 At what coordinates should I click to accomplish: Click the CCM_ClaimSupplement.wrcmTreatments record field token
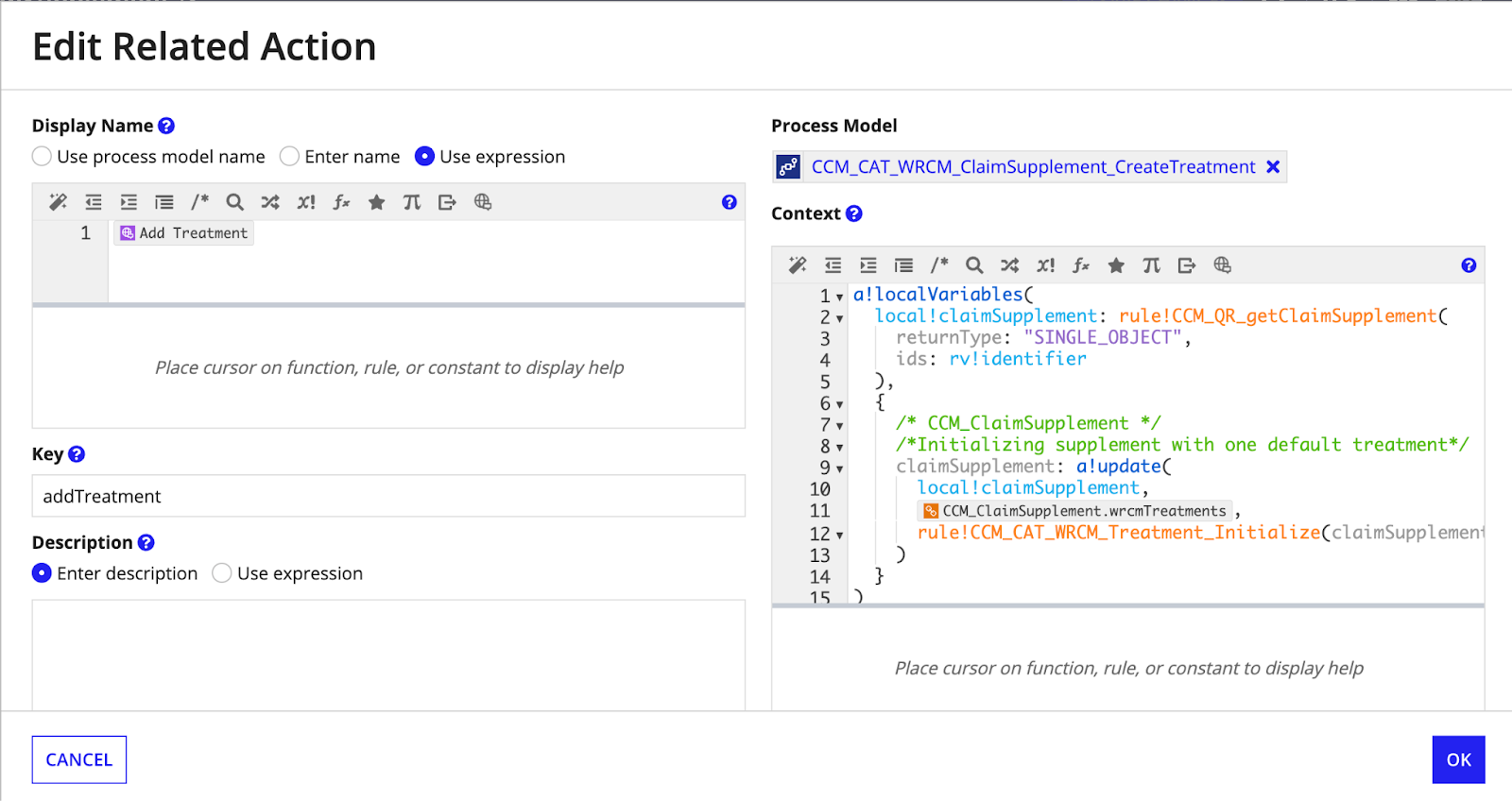(1074, 511)
